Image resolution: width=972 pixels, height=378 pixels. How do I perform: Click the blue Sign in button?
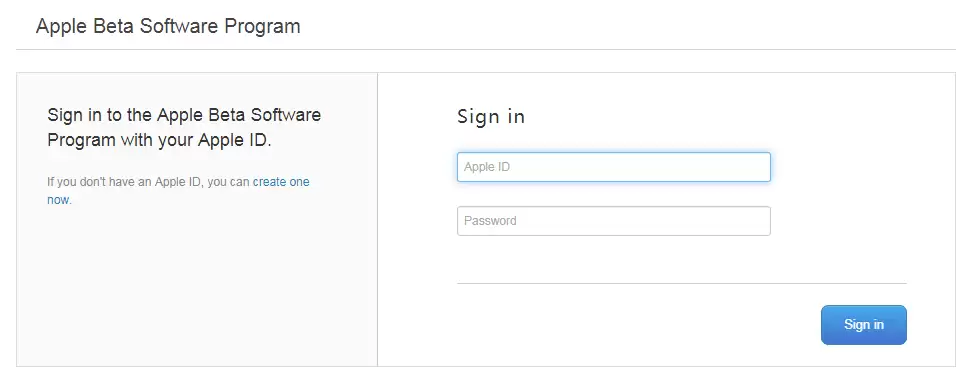coord(864,325)
